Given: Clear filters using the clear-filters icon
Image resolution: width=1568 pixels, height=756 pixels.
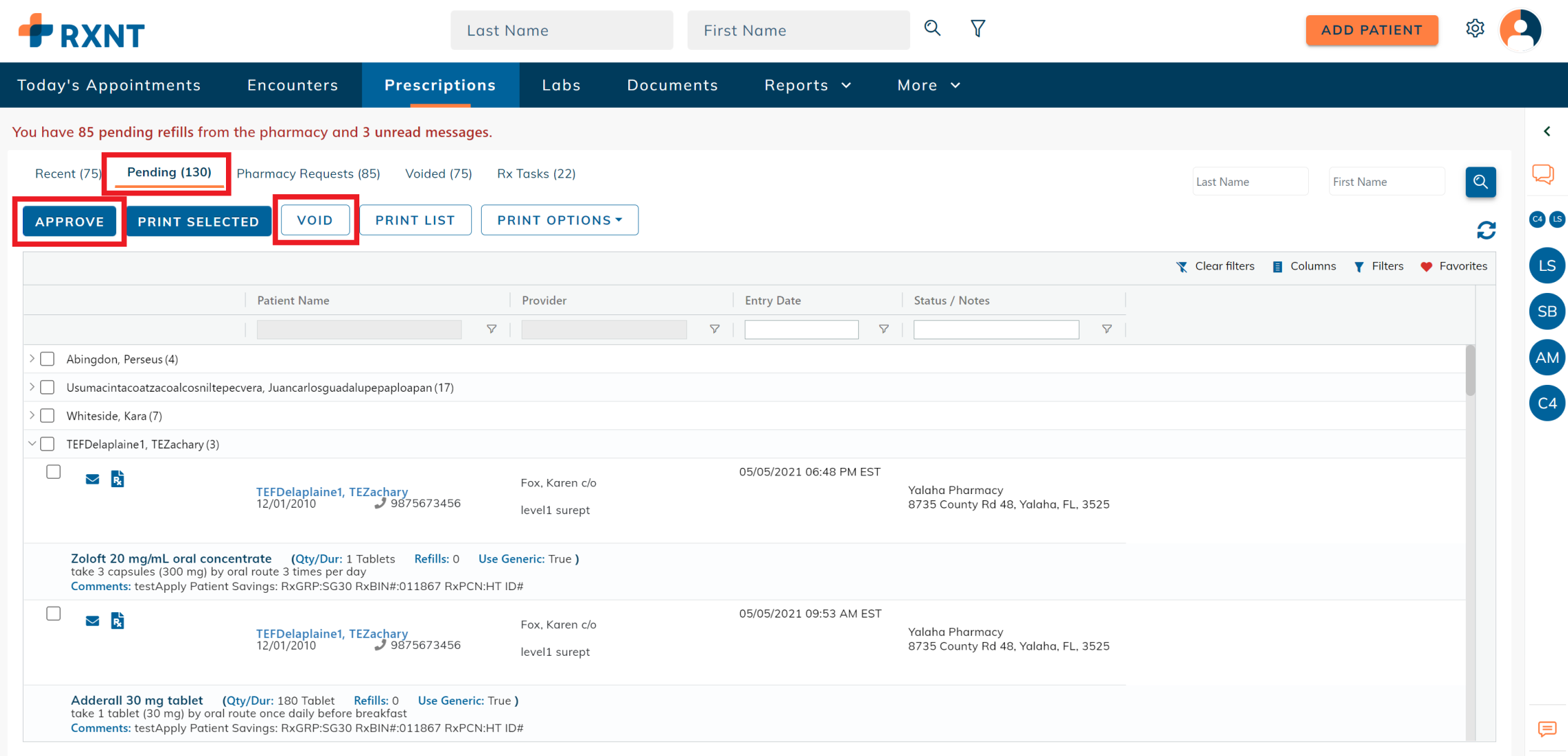Looking at the screenshot, I should (x=1182, y=266).
